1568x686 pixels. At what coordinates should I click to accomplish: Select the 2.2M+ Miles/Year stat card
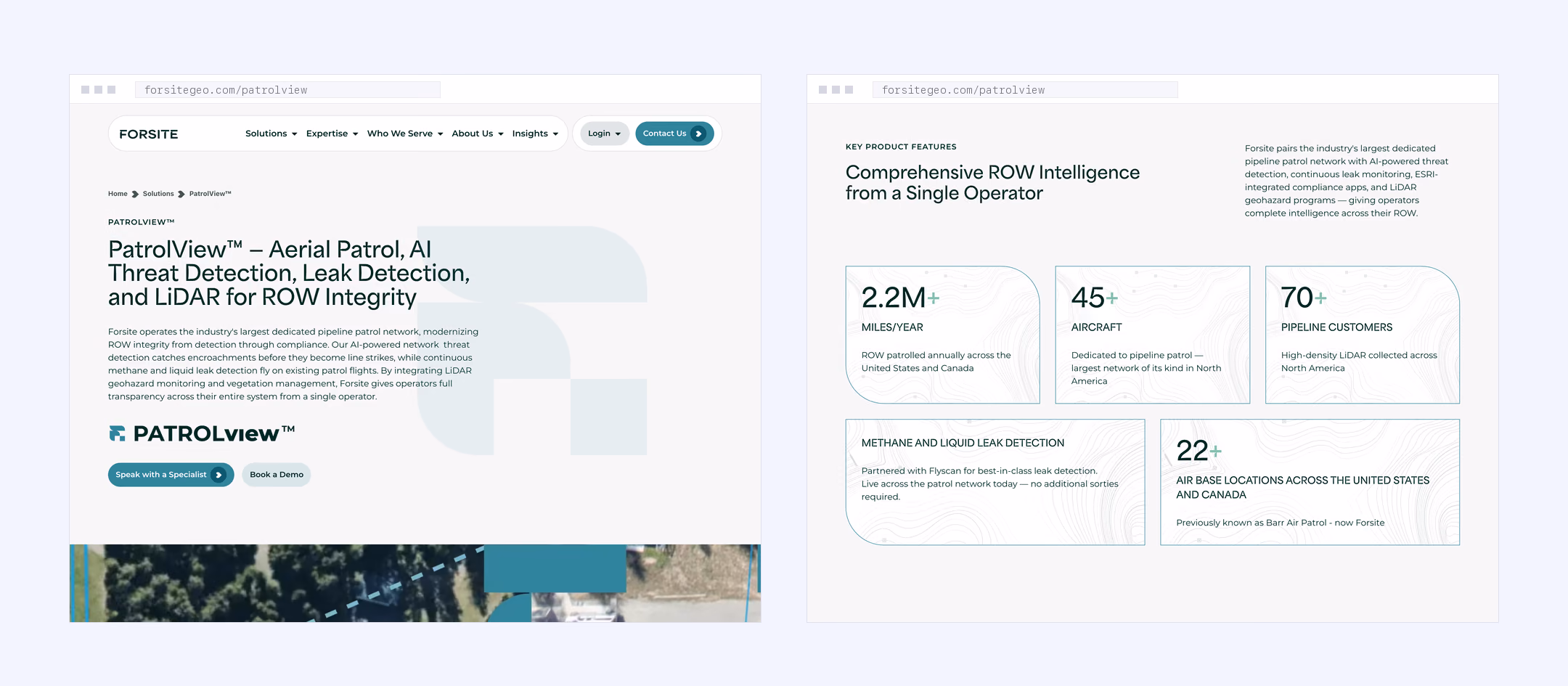click(942, 335)
